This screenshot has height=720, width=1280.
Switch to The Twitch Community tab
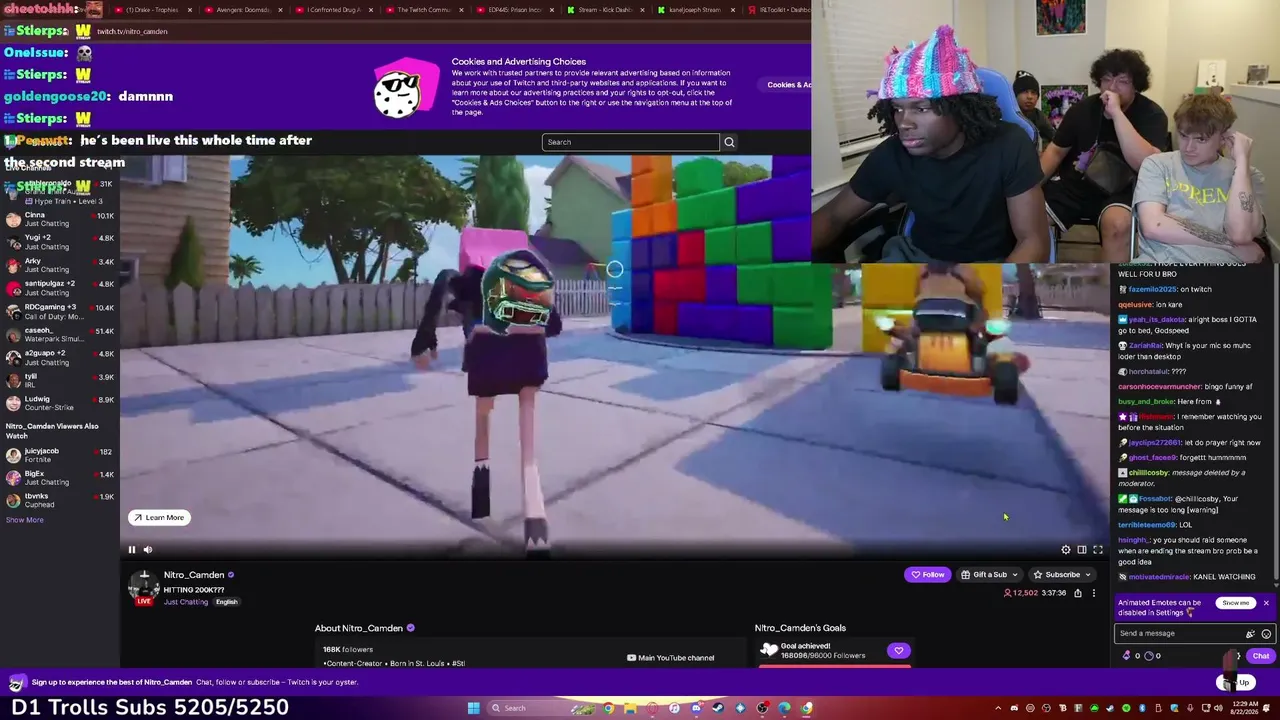[425, 10]
